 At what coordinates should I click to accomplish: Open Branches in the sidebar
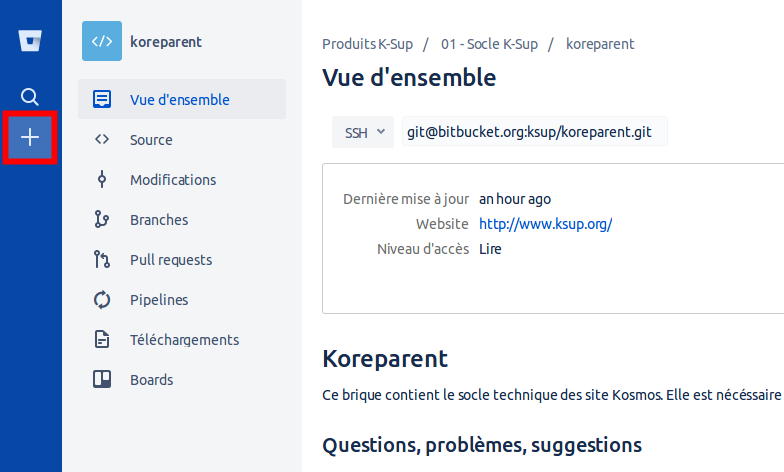tap(182, 219)
